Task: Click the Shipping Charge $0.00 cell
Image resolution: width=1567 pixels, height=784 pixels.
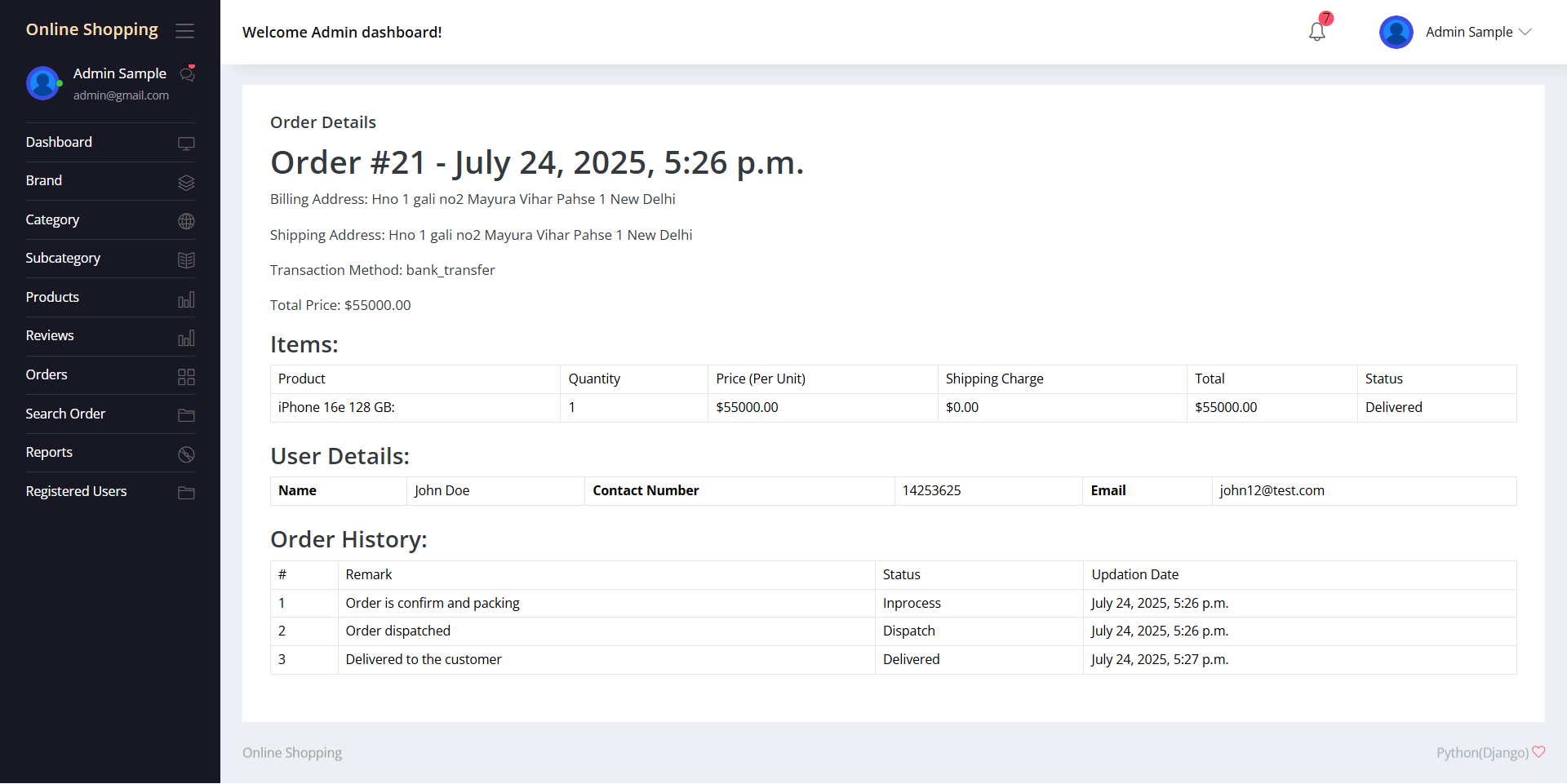Action: point(1062,408)
